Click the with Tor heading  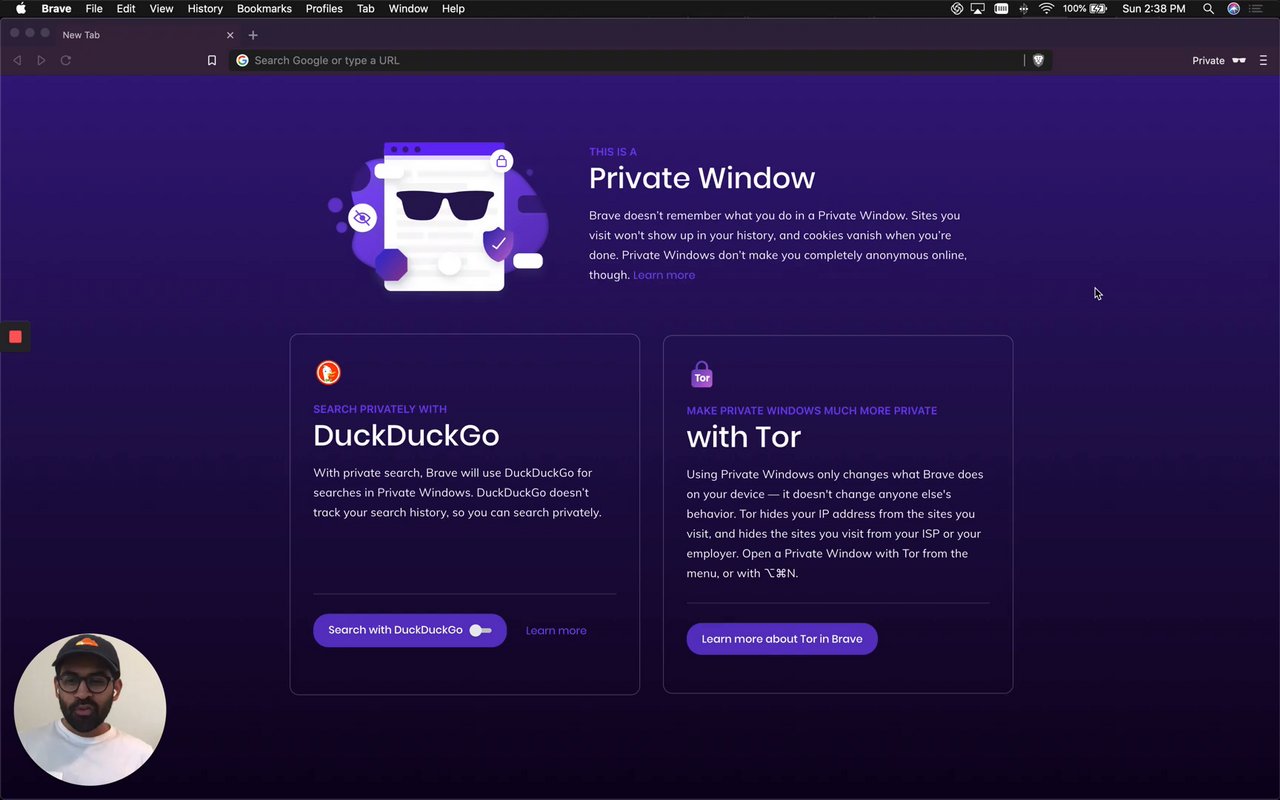744,437
